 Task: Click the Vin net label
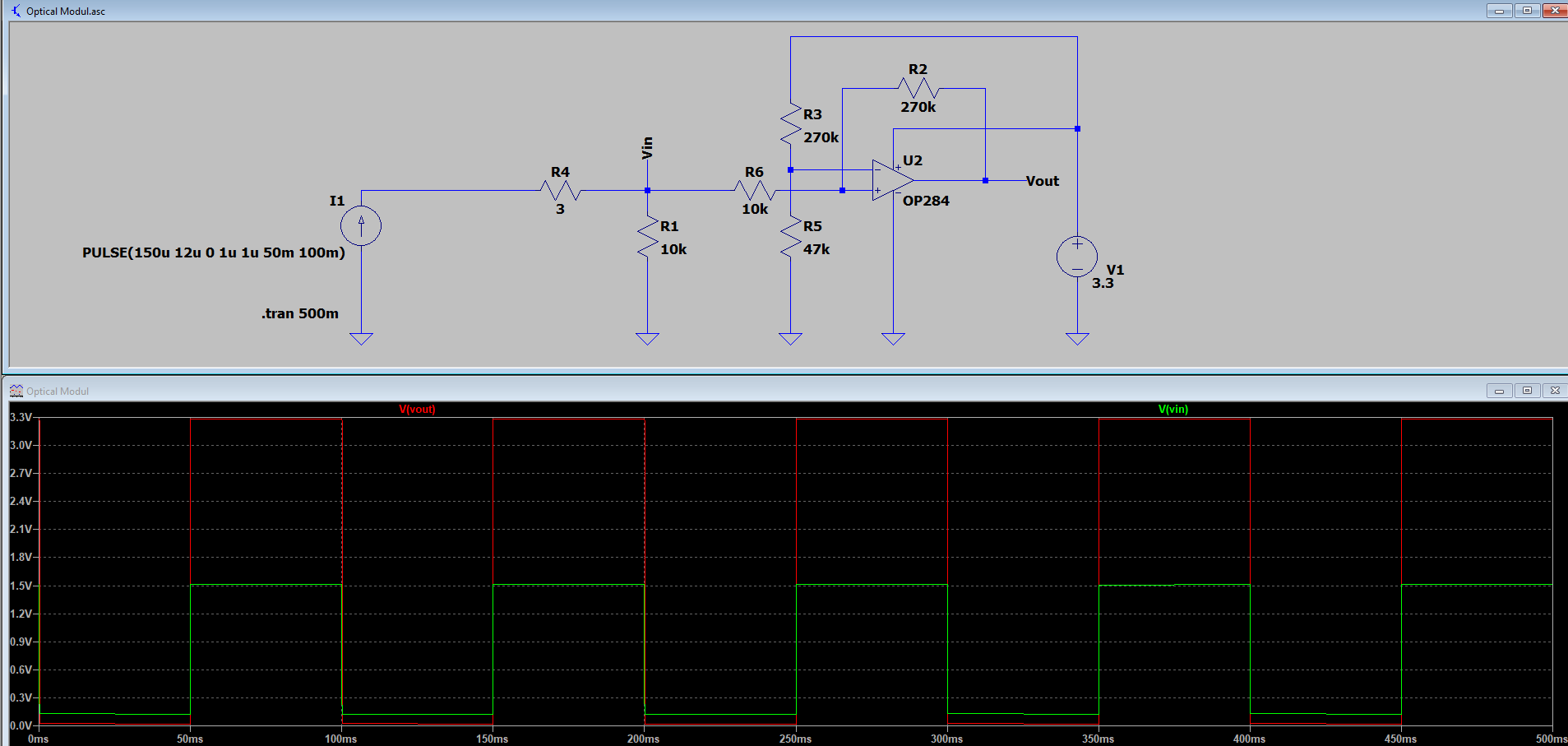pos(647,148)
